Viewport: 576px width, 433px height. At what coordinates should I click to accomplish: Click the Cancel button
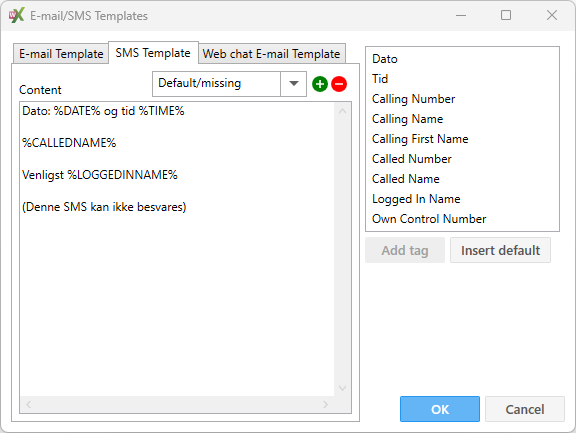525,409
